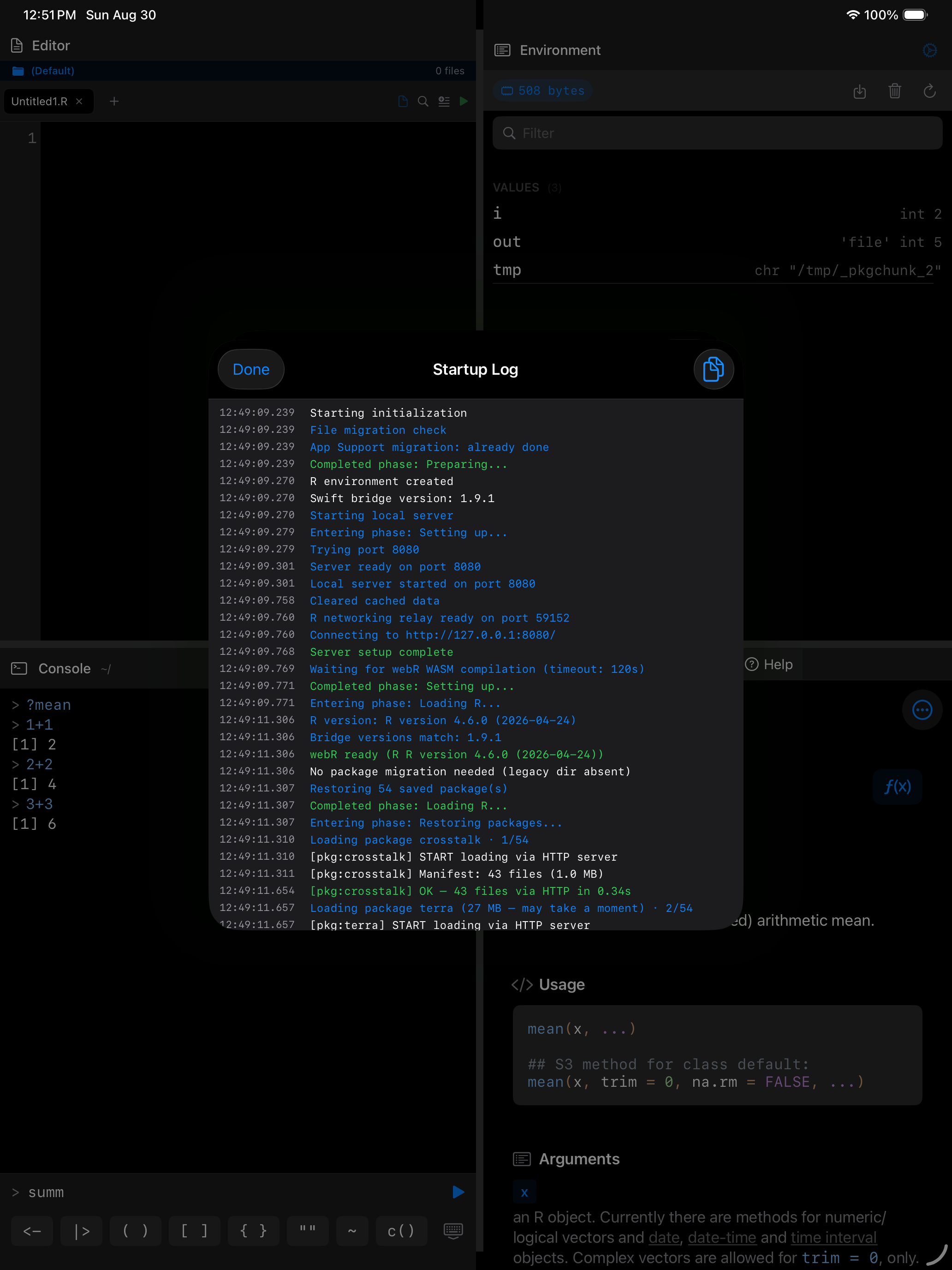This screenshot has width=952, height=1270.
Task: Open search in the editor toolbar
Action: click(x=423, y=101)
